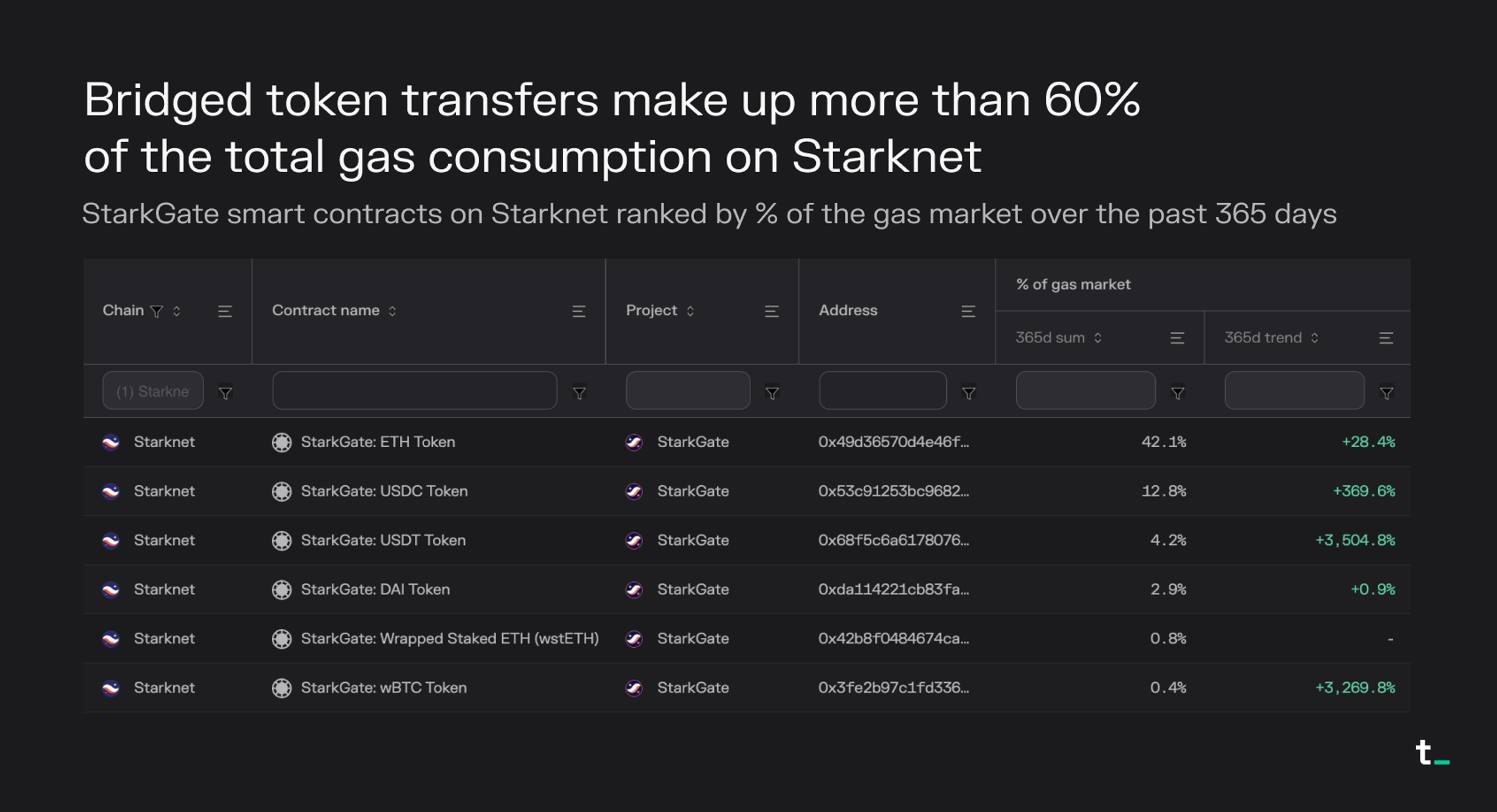
Task: Open StarkGate: ETH Token contract link
Action: pyautogui.click(x=378, y=442)
